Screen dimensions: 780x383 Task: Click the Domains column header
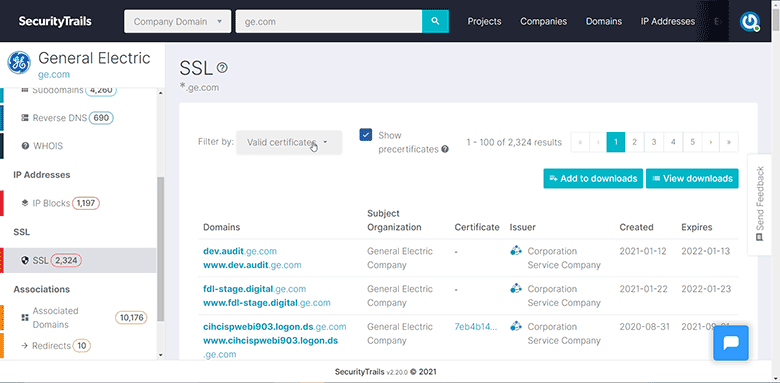tap(221, 227)
